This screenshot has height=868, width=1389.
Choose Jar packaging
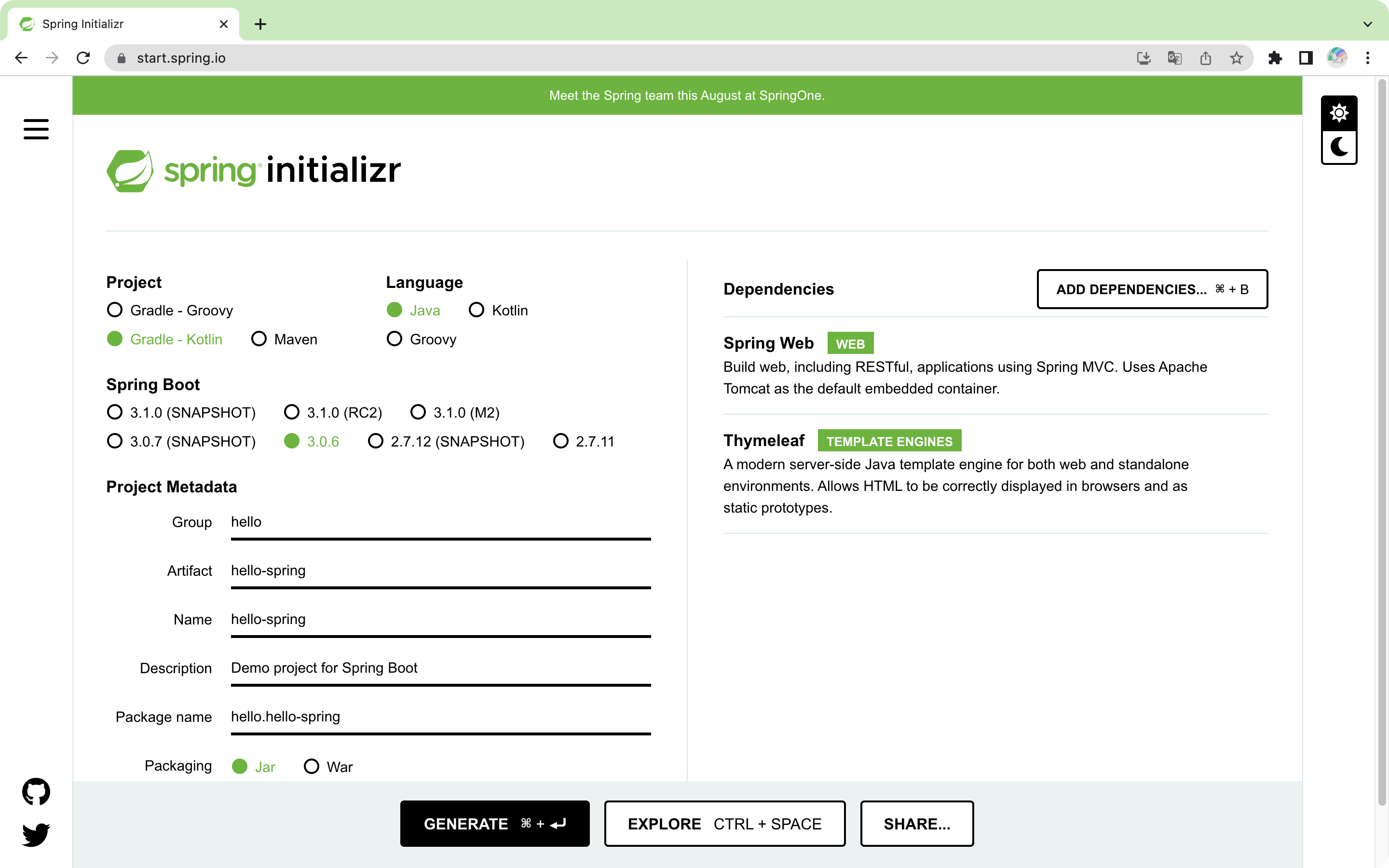(254, 767)
